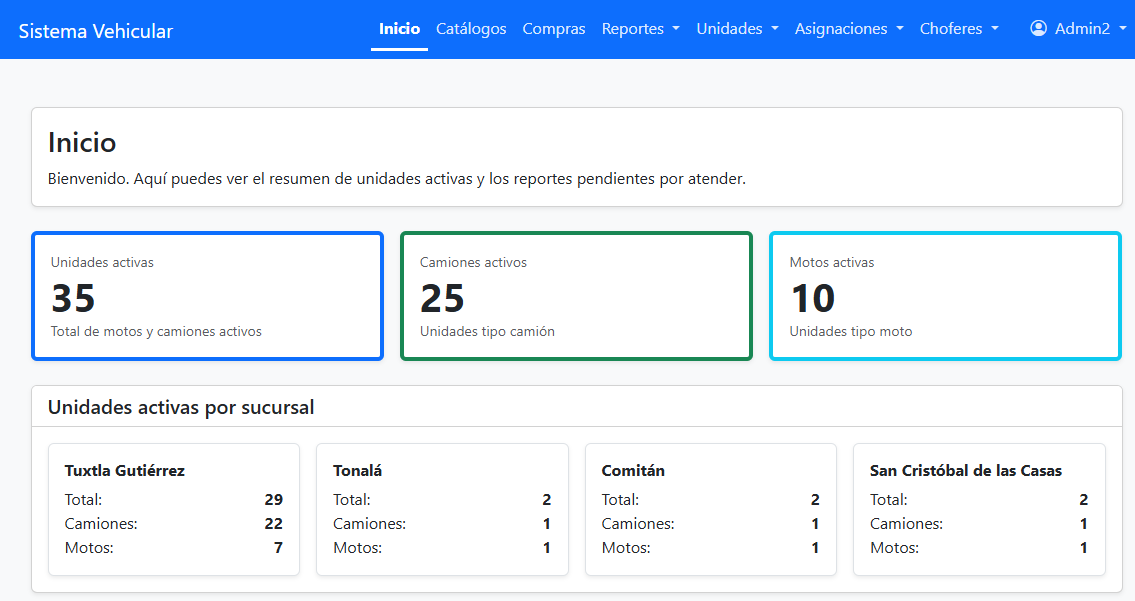
Task: Click the 'Total de motos y camiones activos' caption
Action: coord(156,332)
